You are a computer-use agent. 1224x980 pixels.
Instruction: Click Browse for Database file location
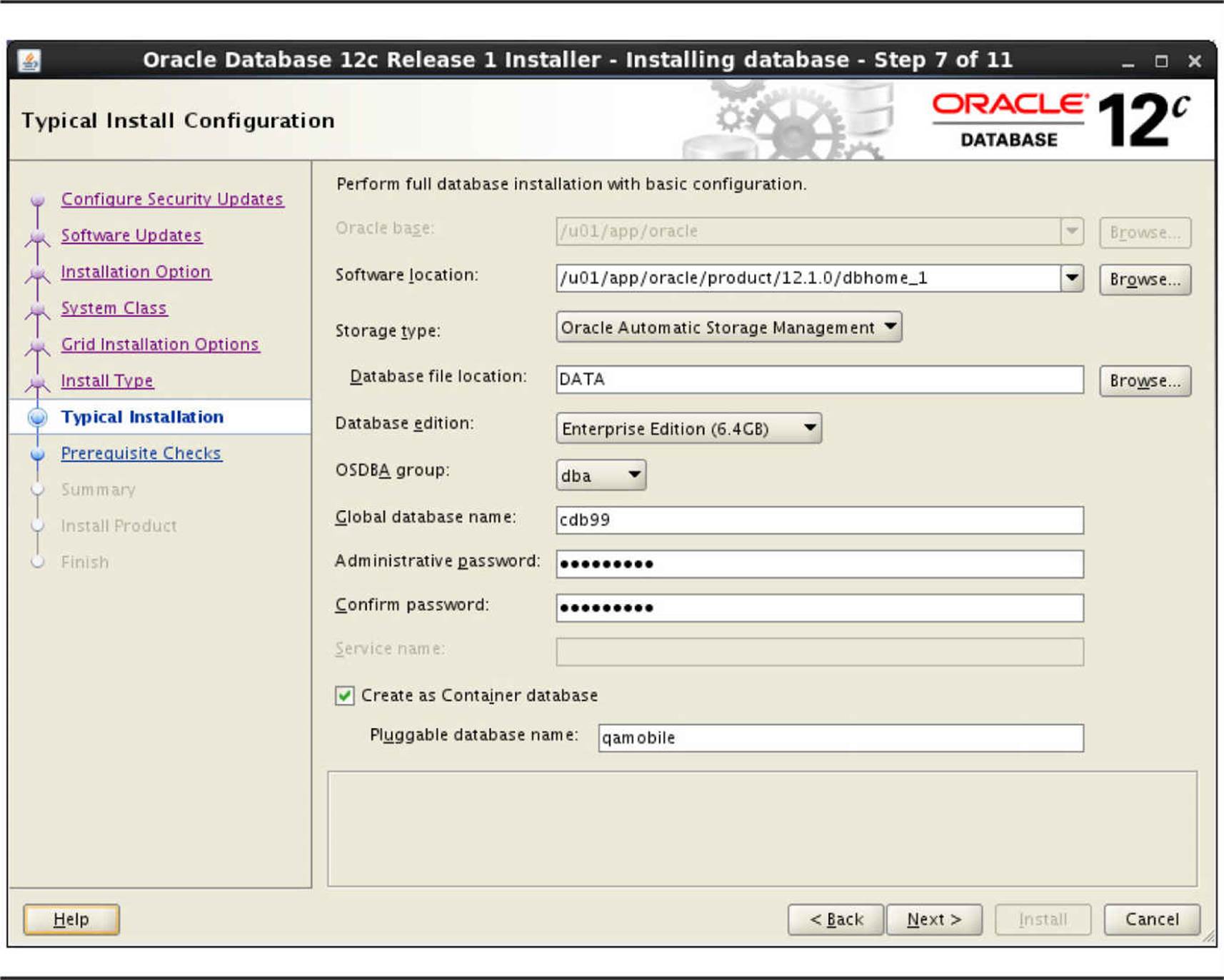[1145, 381]
